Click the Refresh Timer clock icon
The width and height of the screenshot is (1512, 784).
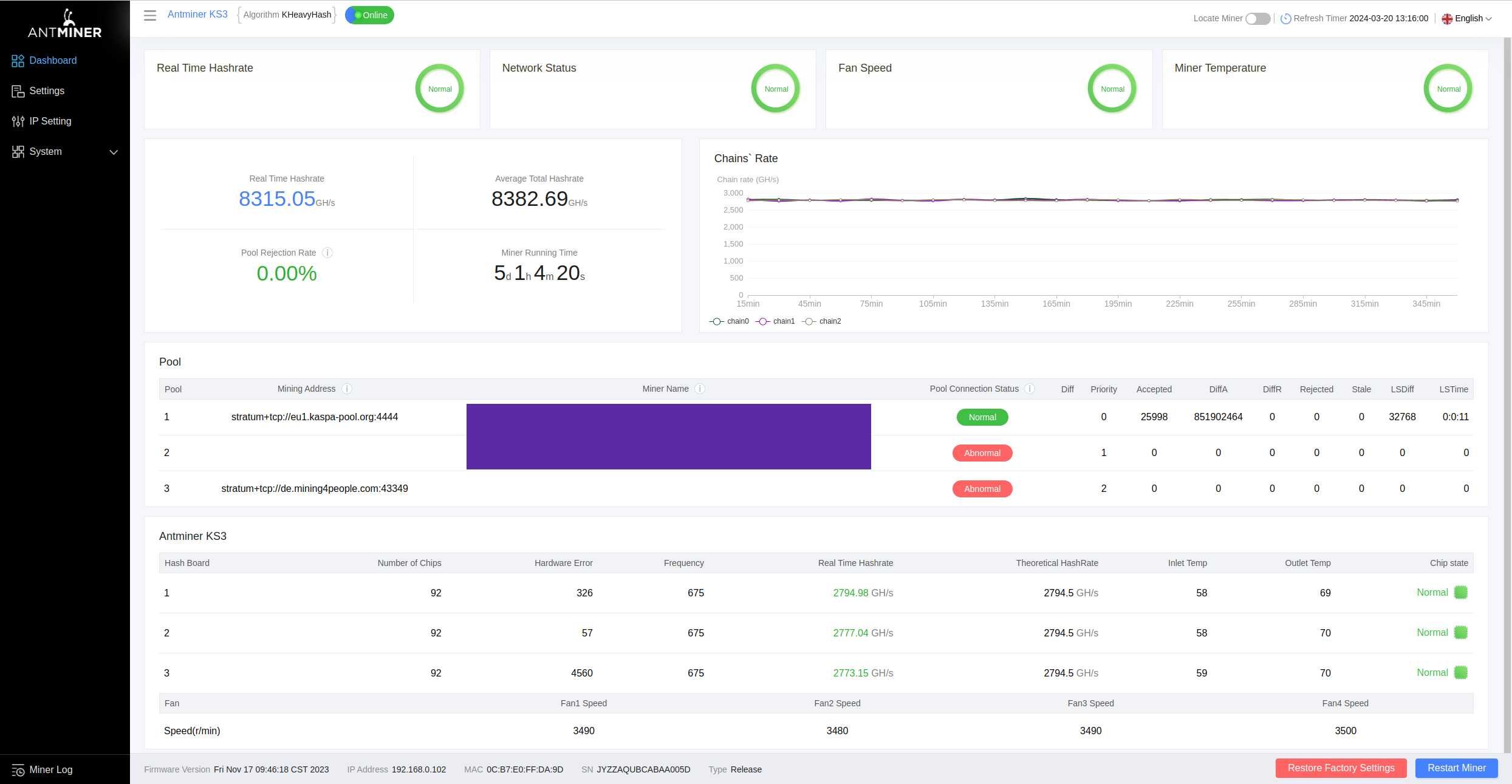1285,18
